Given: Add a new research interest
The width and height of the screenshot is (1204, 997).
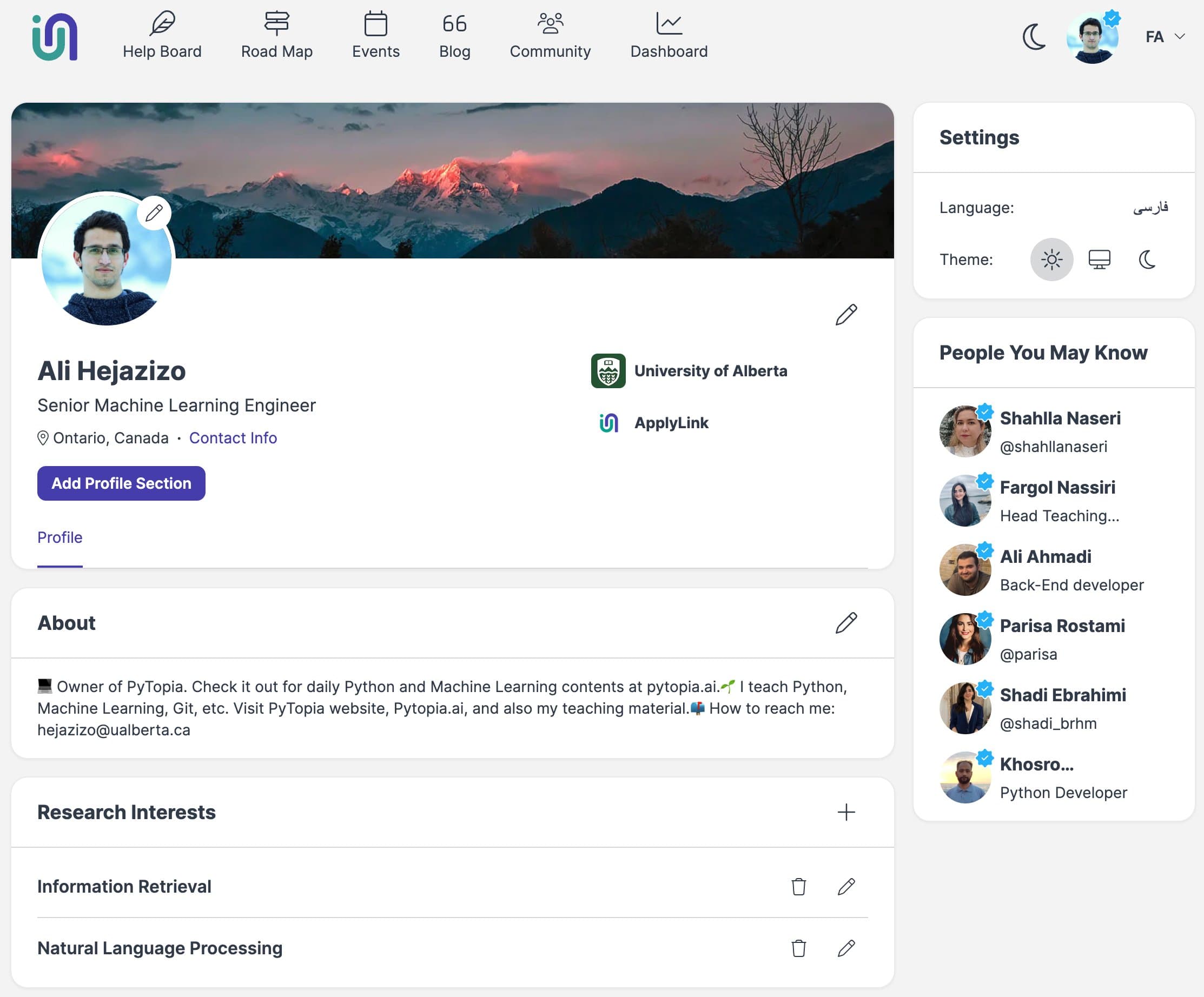Looking at the screenshot, I should (846, 812).
